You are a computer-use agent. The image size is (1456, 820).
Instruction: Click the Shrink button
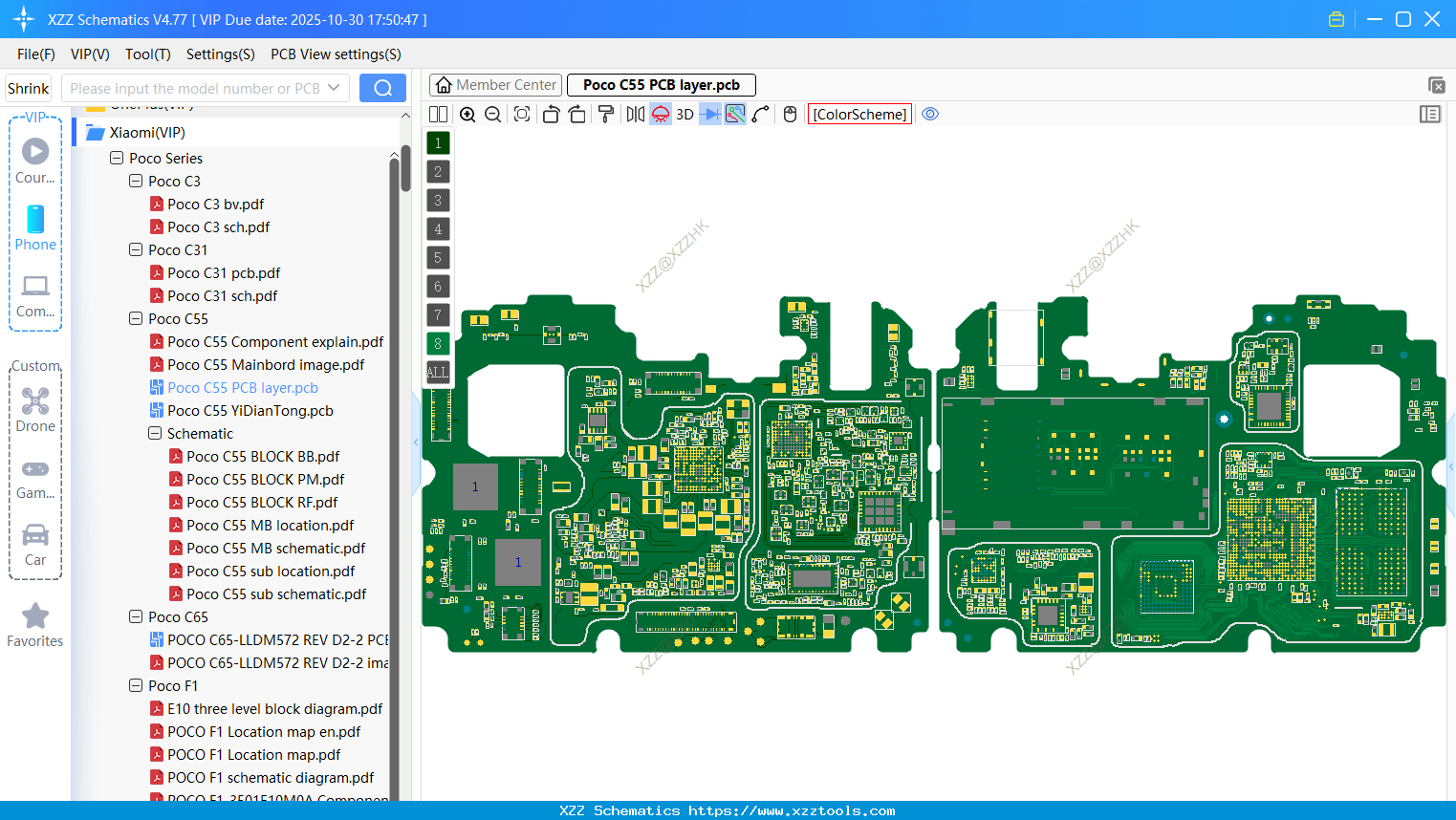[x=28, y=87]
